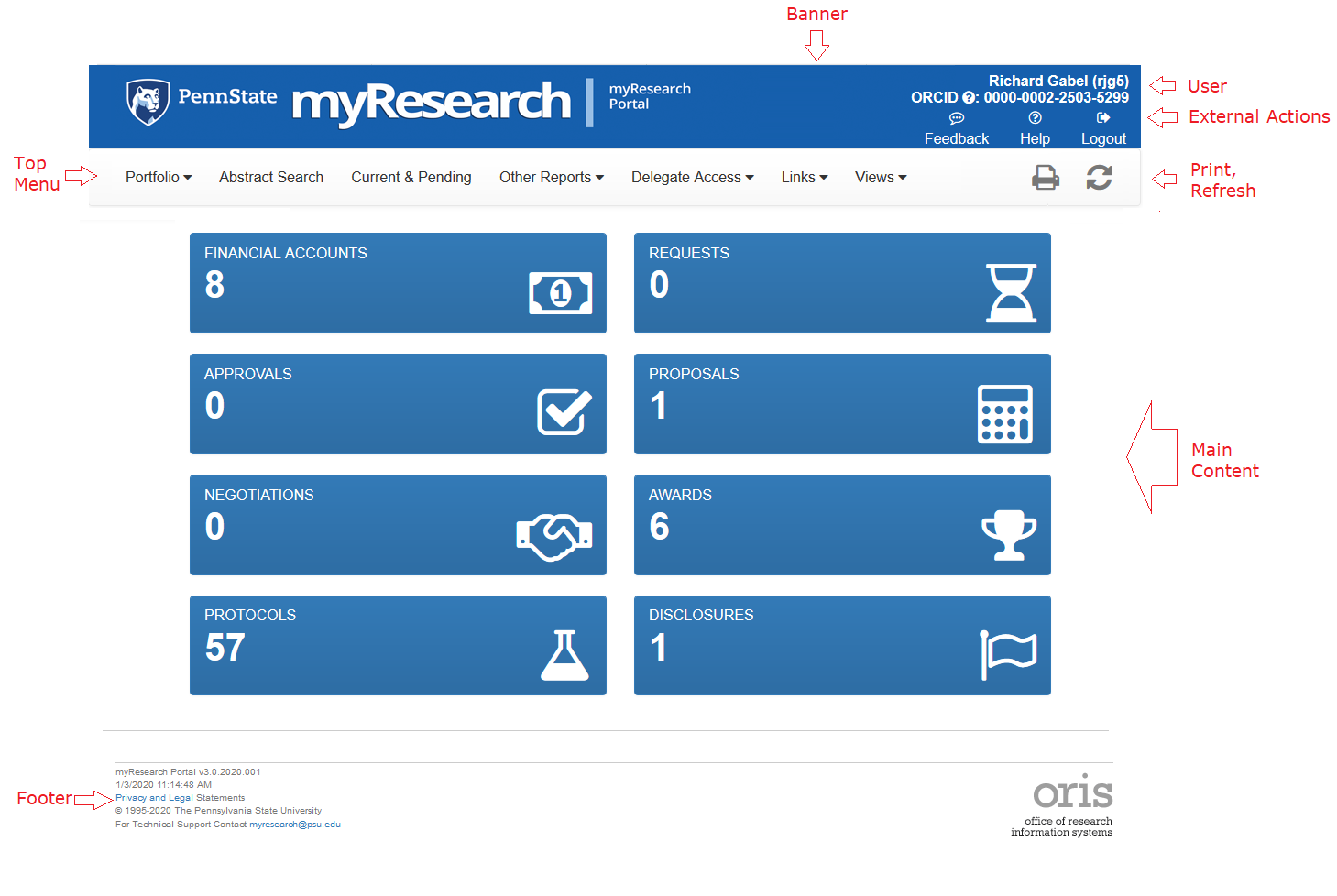Select Abstract Search in the top menu
1337x896 pixels.
(270, 177)
